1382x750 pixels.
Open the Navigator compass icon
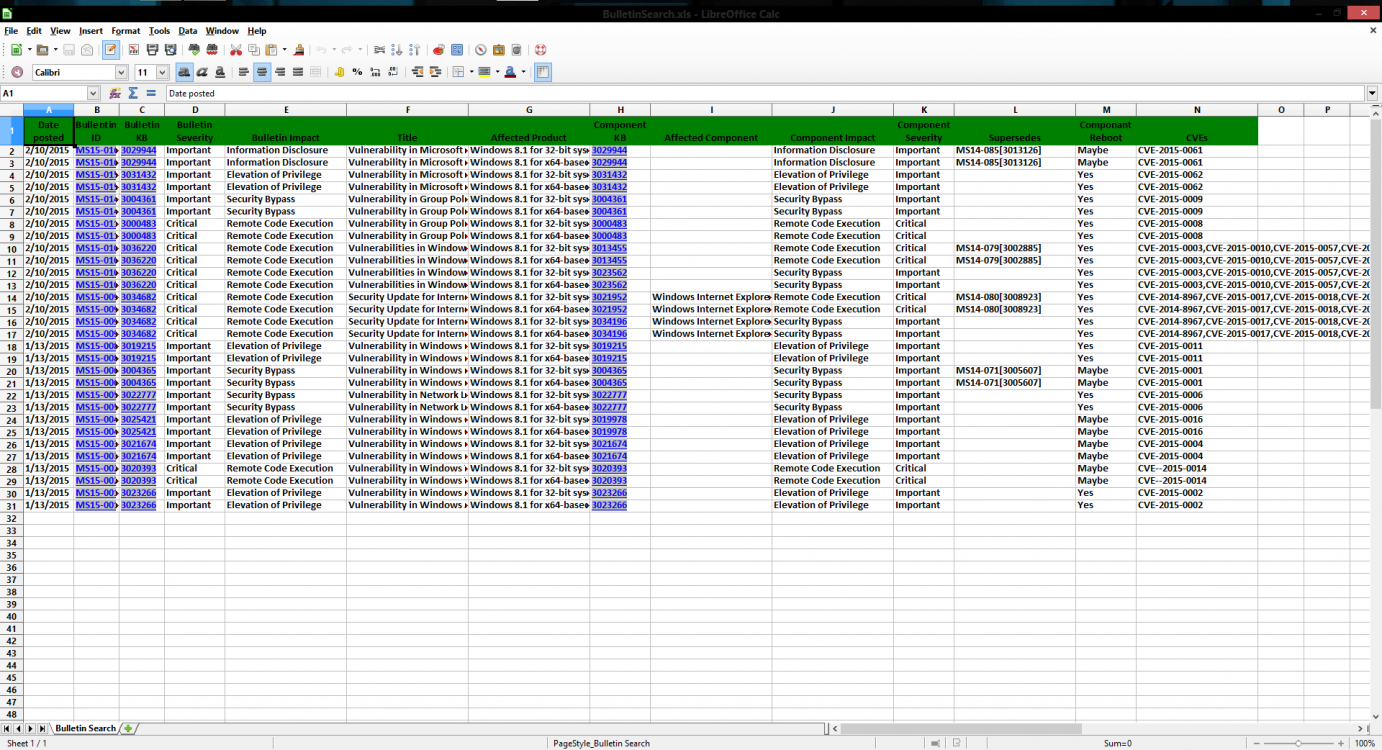[x=481, y=49]
